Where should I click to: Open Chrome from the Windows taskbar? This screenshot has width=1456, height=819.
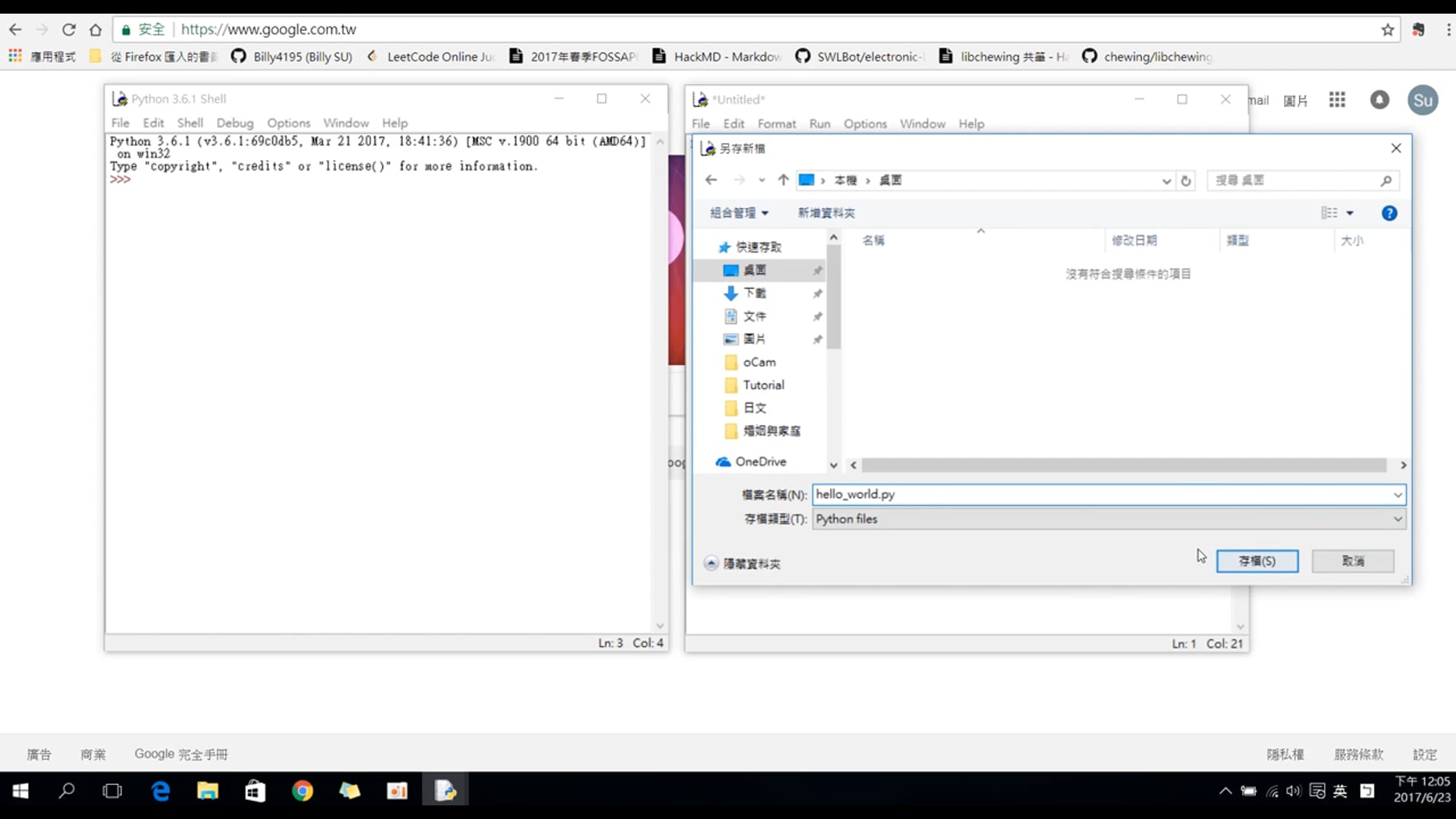tap(302, 791)
